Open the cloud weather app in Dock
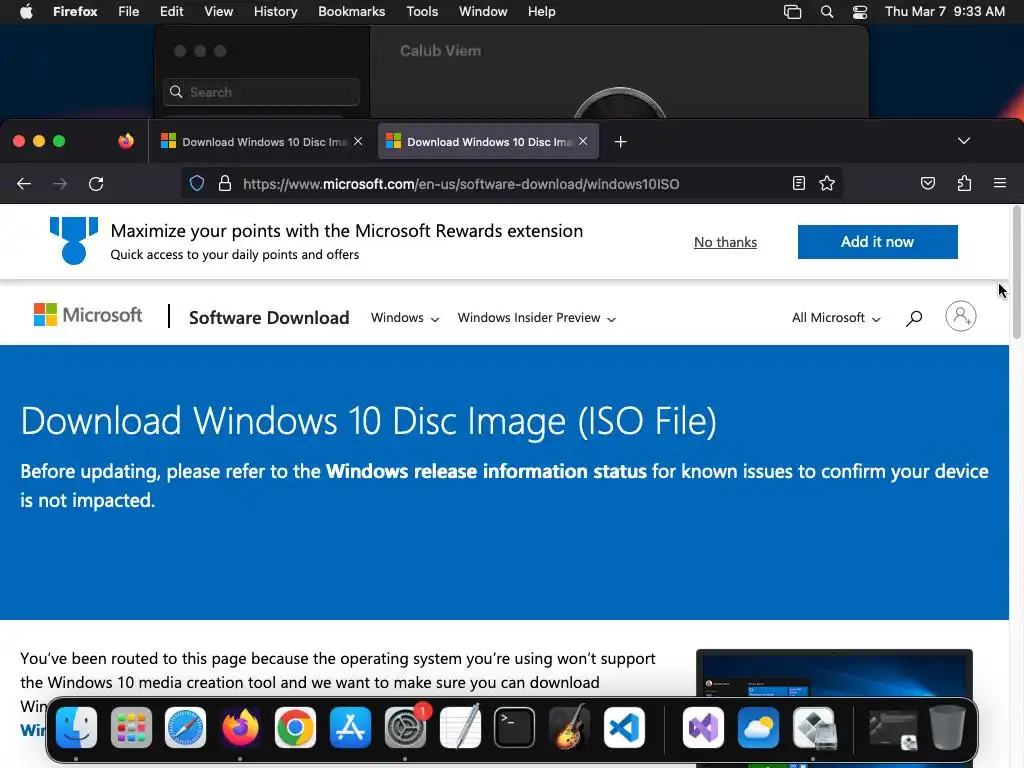This screenshot has width=1024, height=768. point(758,727)
